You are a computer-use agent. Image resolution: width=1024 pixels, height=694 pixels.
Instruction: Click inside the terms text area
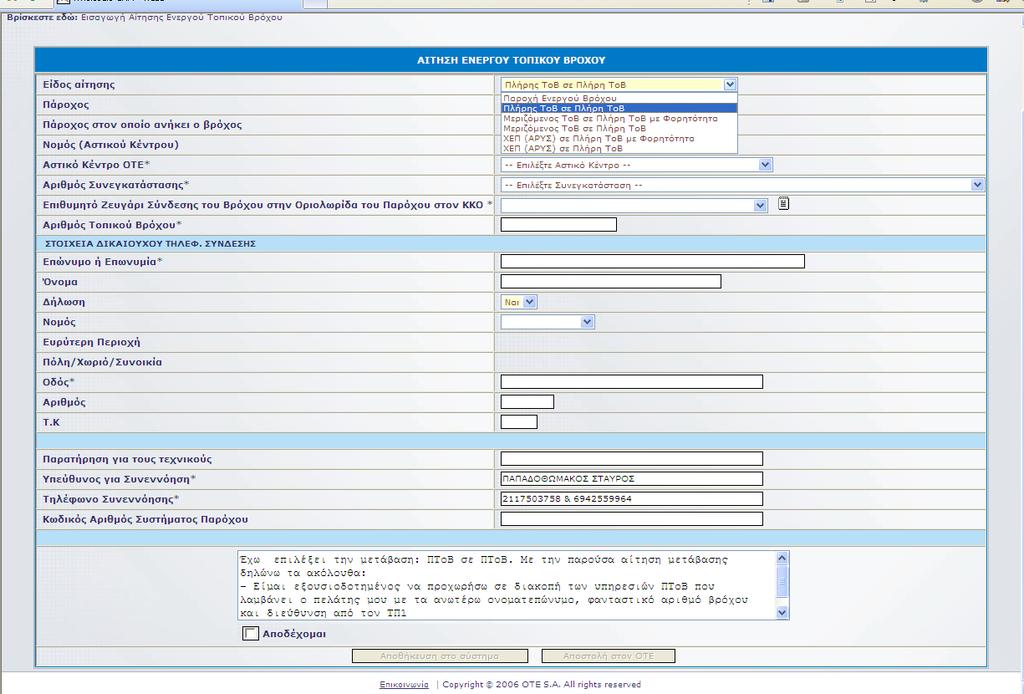pyautogui.click(x=506, y=586)
